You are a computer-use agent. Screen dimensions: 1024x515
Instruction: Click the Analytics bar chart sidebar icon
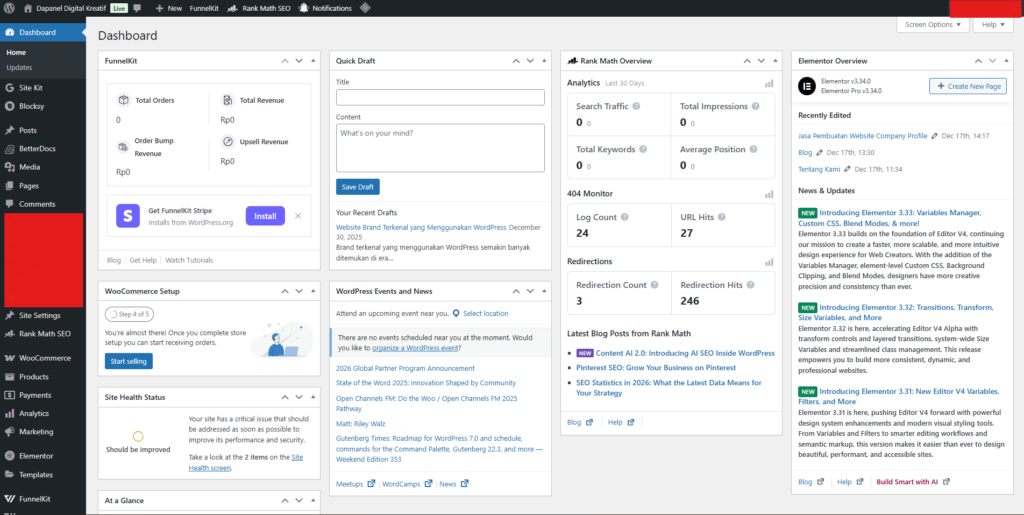(9, 413)
